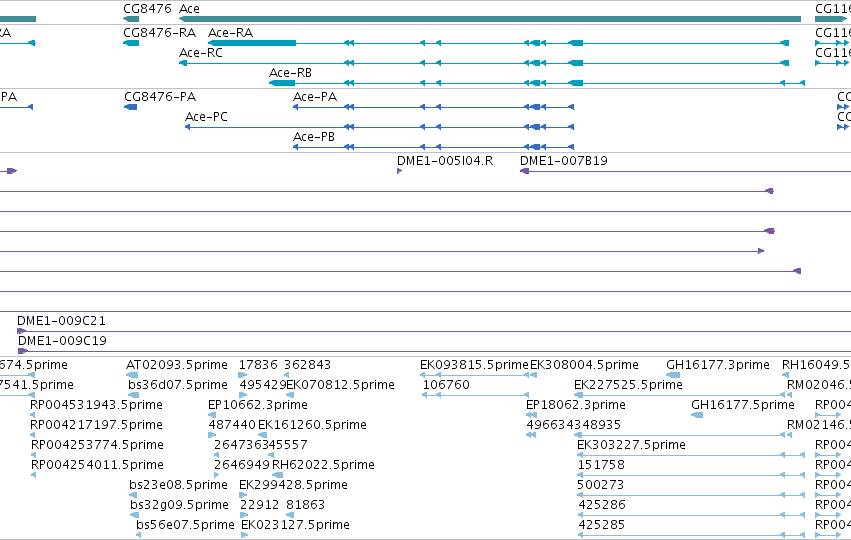851x540 pixels.
Task: Open the AT02093.5prime EST label
Action: click(x=177, y=365)
